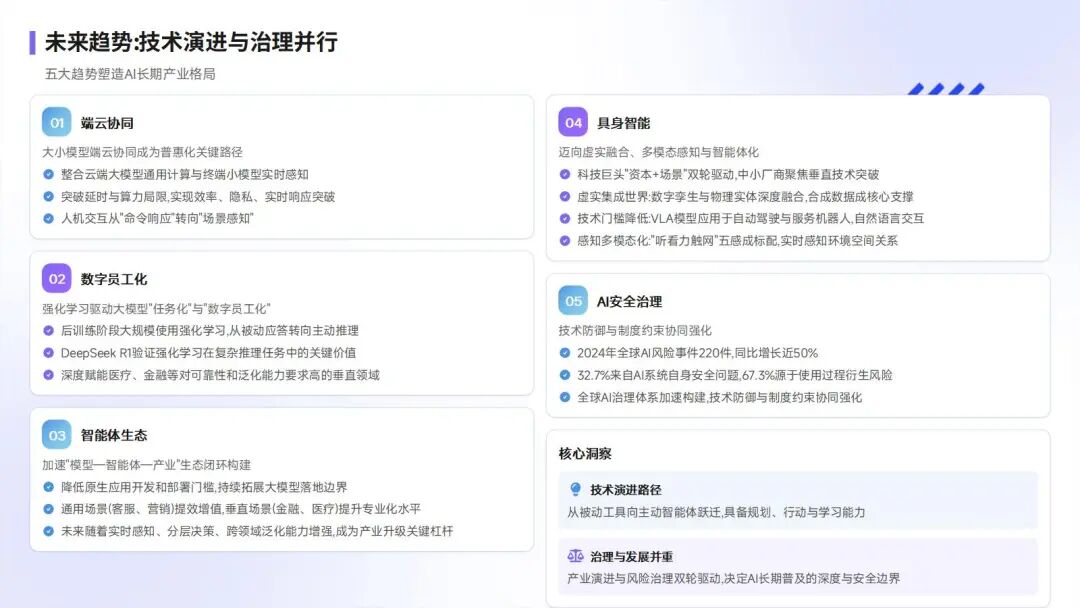
Task: Click bullet text 深度赋能医疗、金融等垂直领域
Action: [220, 375]
